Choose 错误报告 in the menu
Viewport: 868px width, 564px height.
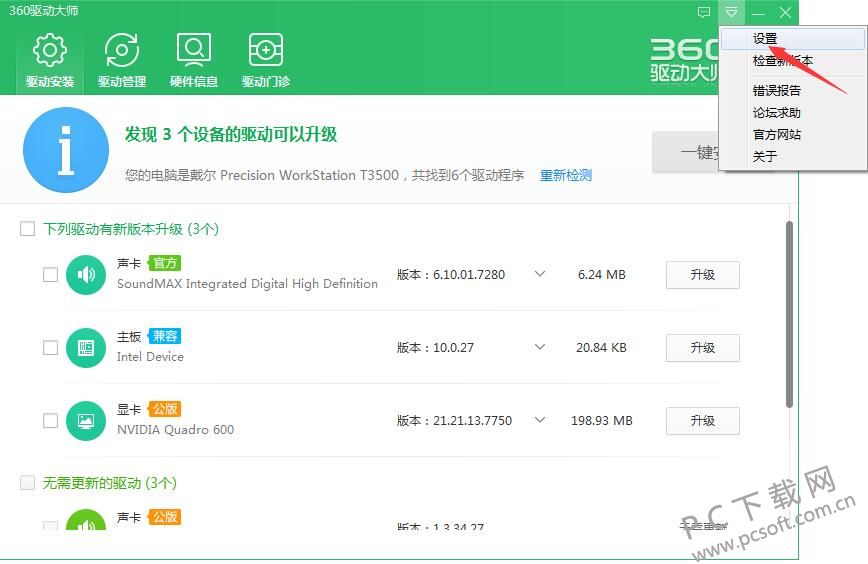click(x=777, y=90)
